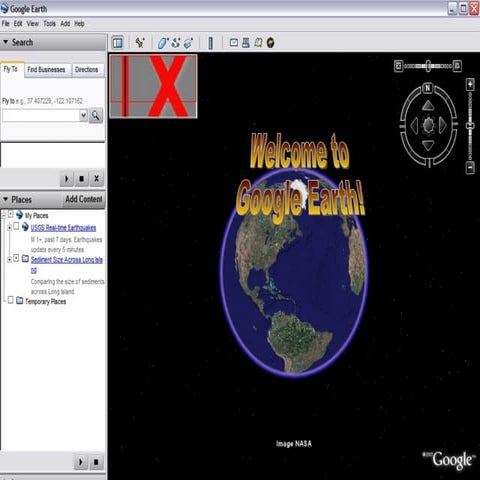The height and width of the screenshot is (480, 480).
Task: Click the vertical zoom slider handle
Action: click(470, 126)
